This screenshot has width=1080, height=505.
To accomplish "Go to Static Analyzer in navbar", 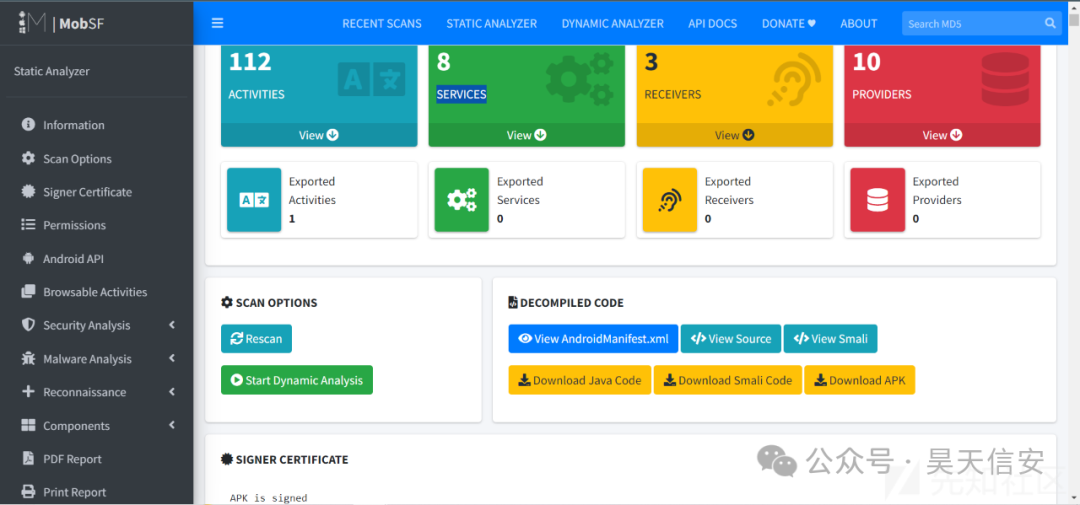I will (491, 23).
